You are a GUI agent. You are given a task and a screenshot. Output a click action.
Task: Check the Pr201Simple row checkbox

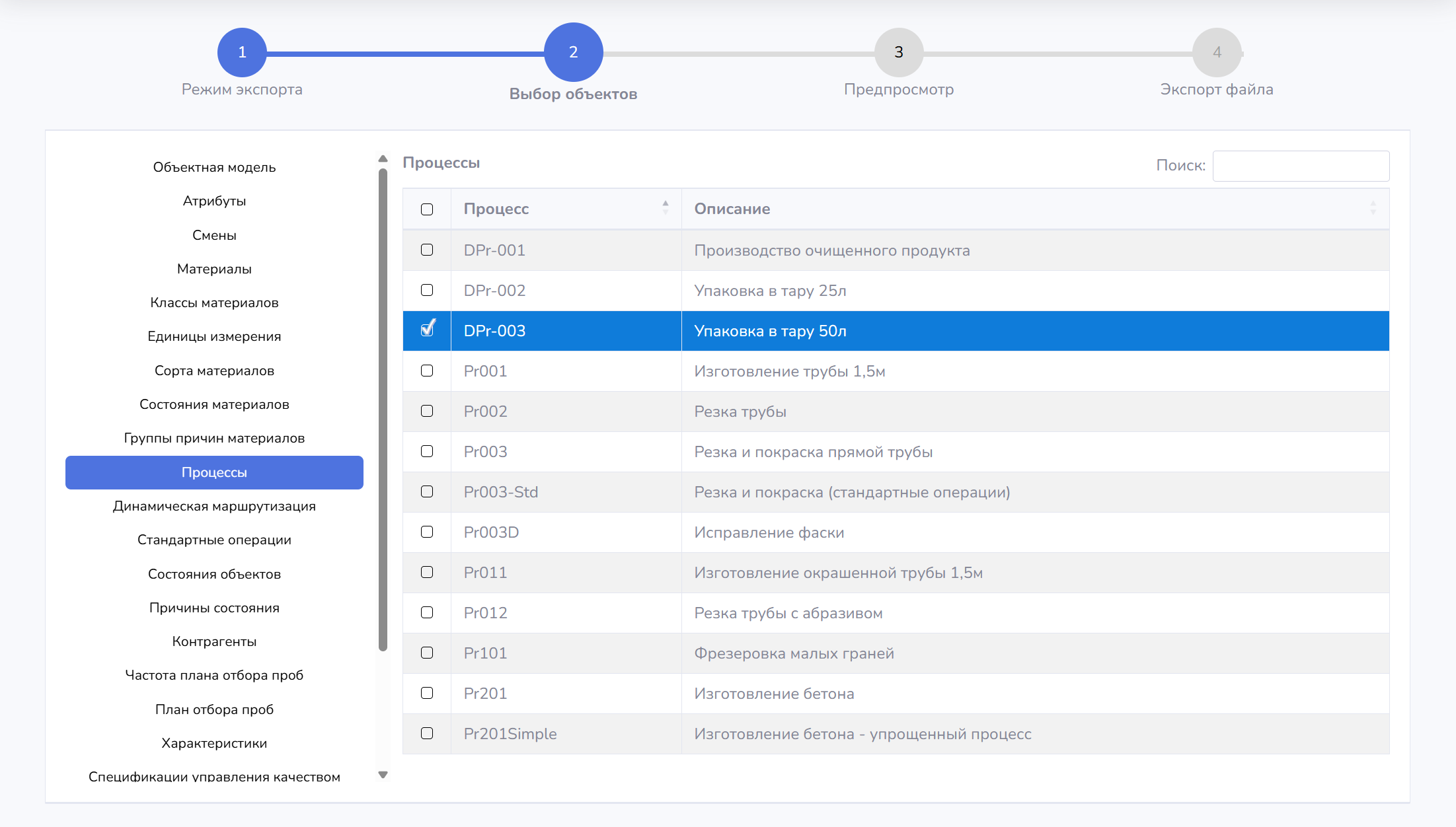tap(427, 733)
